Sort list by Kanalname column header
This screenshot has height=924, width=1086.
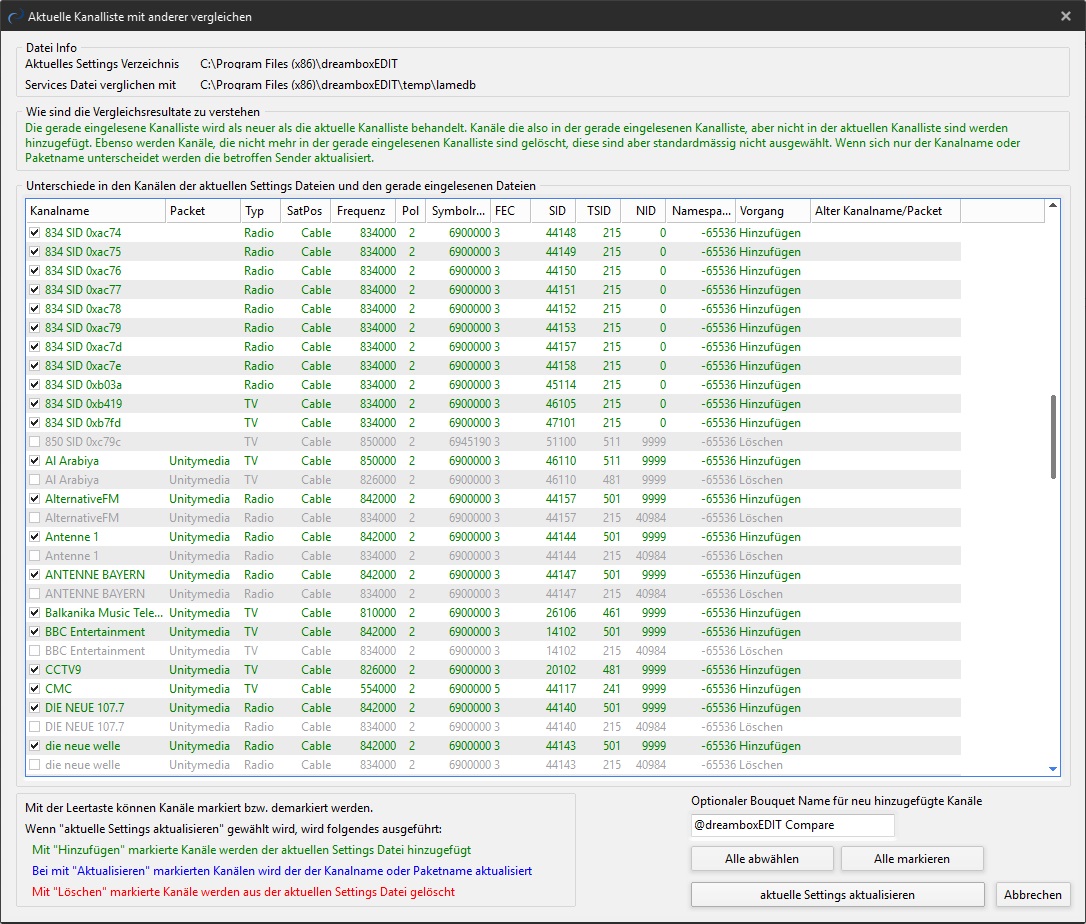[x=95, y=211]
